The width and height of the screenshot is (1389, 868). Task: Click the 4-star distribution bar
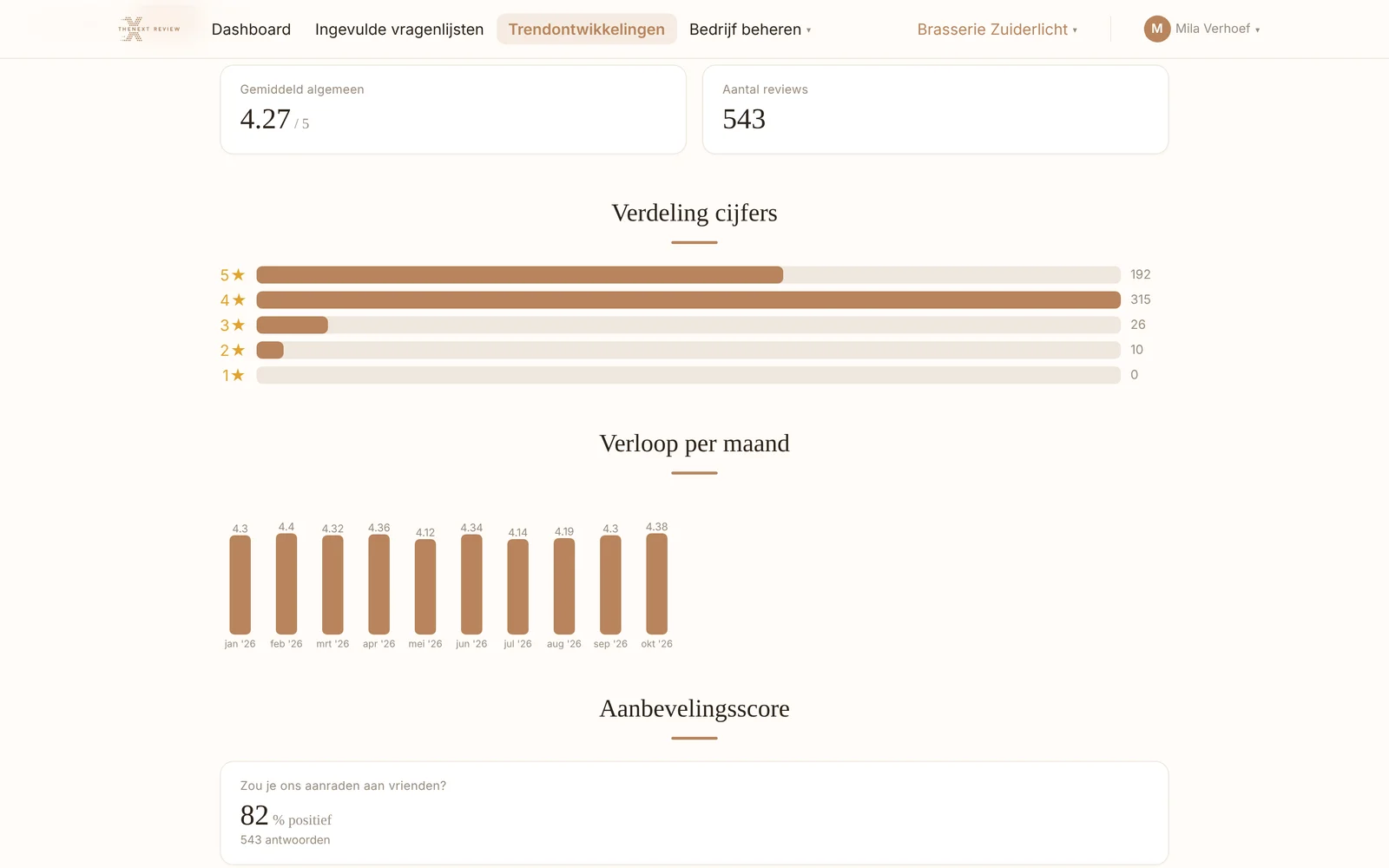point(688,300)
